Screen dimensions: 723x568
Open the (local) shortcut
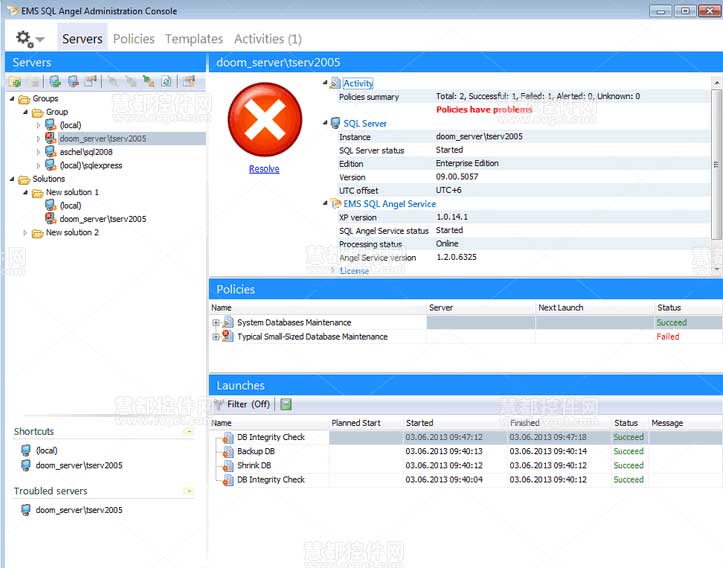tap(46, 451)
